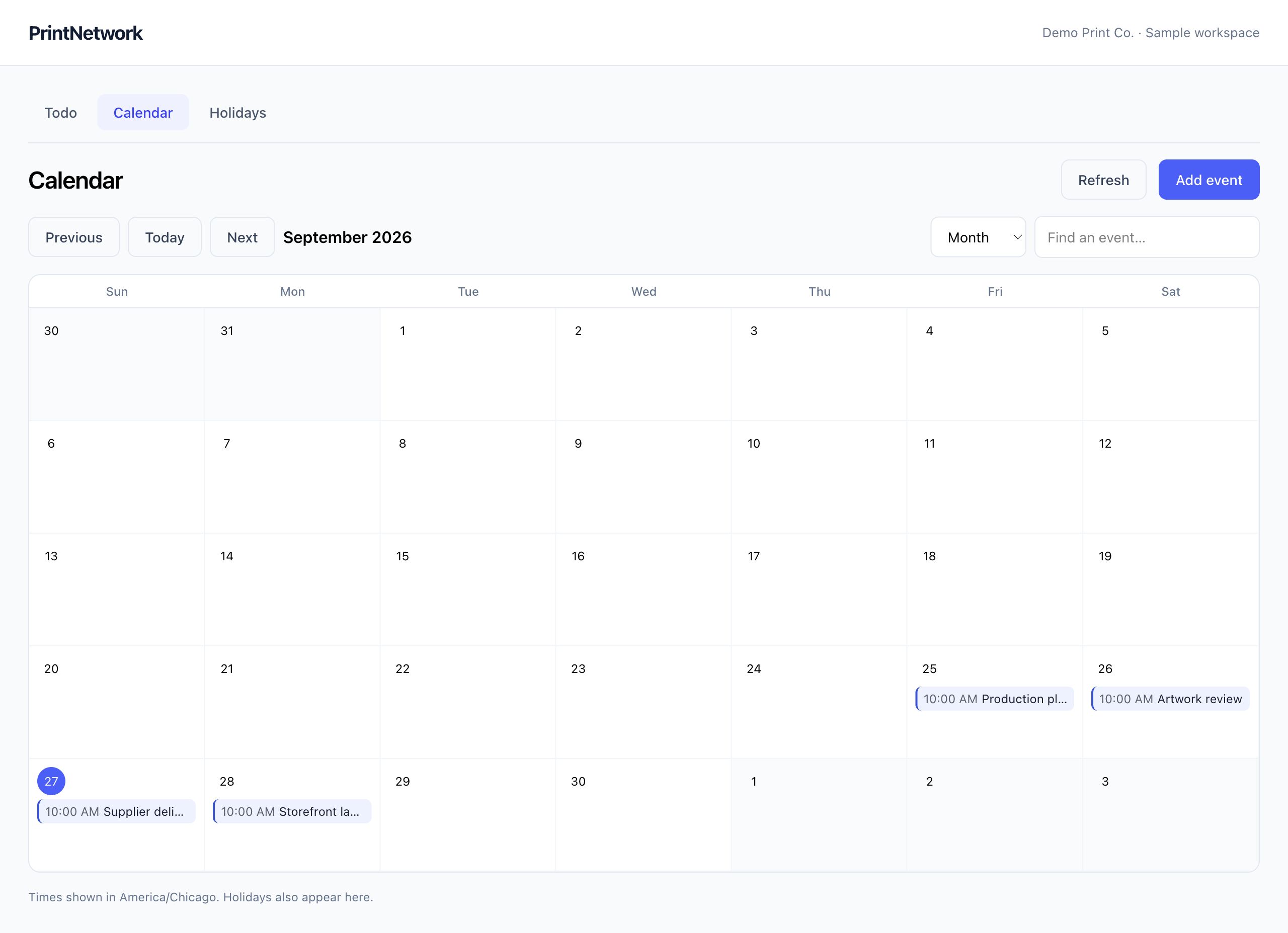Open the Artwork review event
The image size is (1288, 933).
[1170, 699]
